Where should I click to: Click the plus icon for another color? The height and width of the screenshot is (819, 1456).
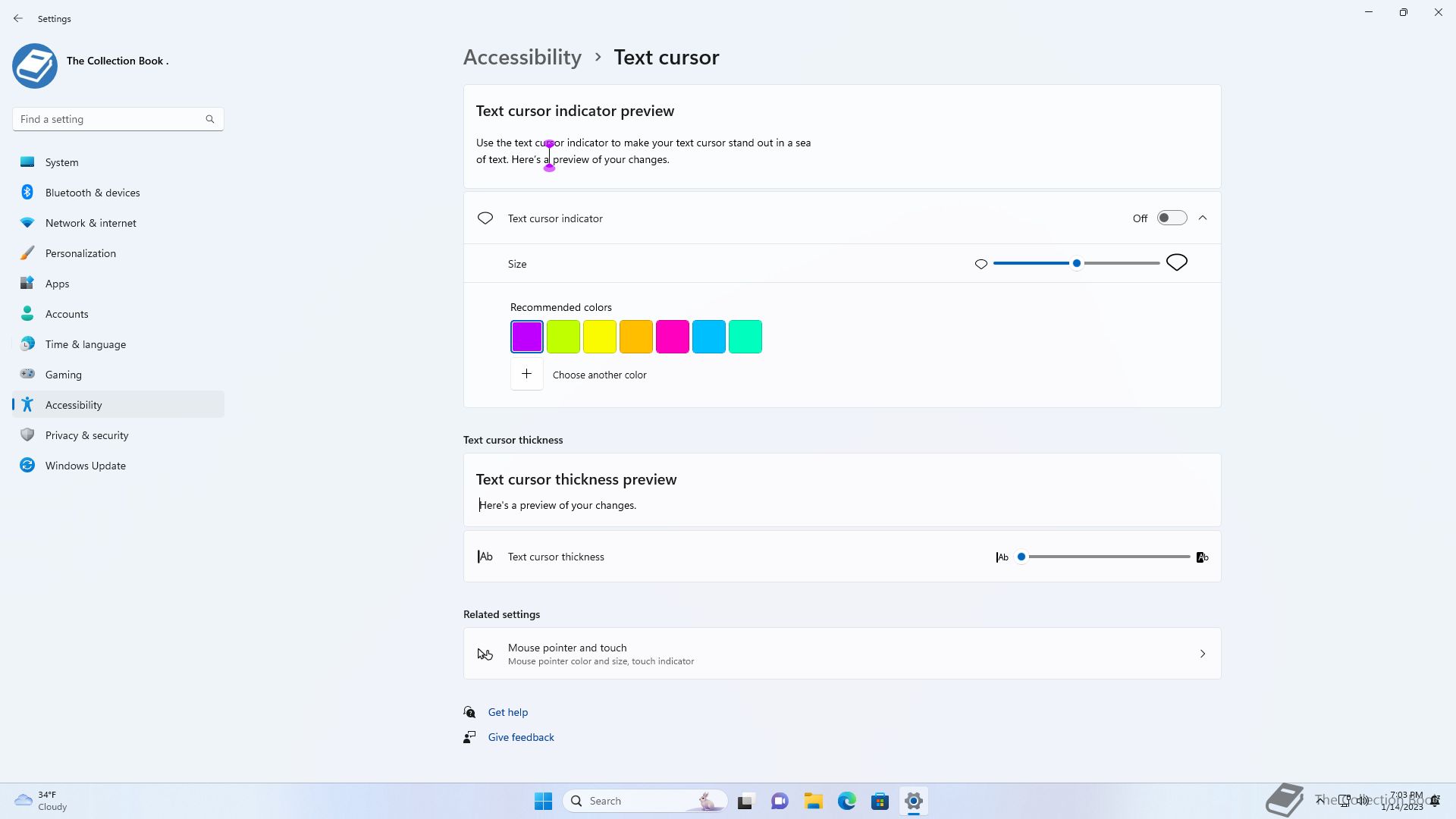click(526, 374)
